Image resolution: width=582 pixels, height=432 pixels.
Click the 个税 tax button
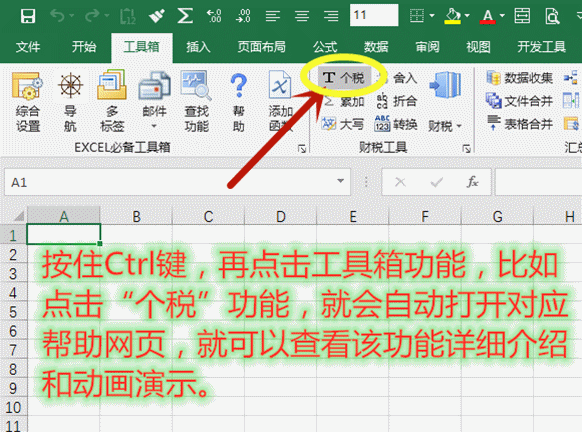[344, 78]
